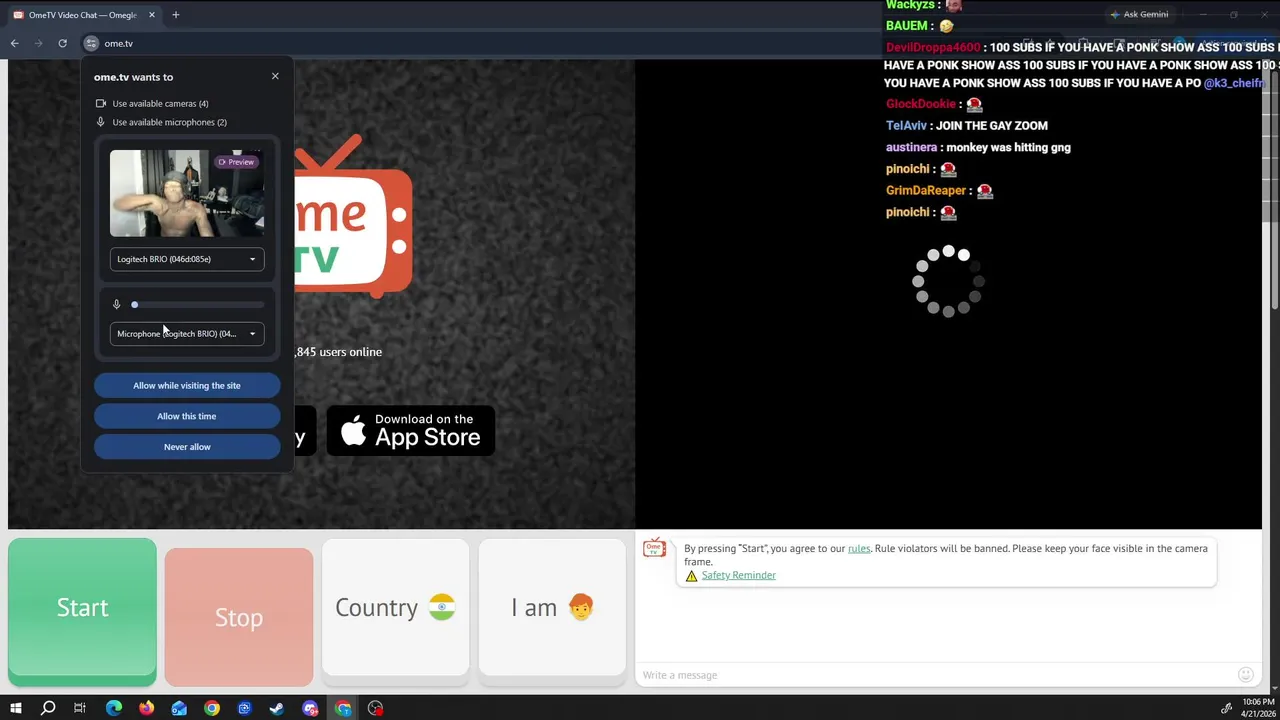
Task: Open the Microphone Logitech BRIO dropdown
Action: click(x=187, y=334)
